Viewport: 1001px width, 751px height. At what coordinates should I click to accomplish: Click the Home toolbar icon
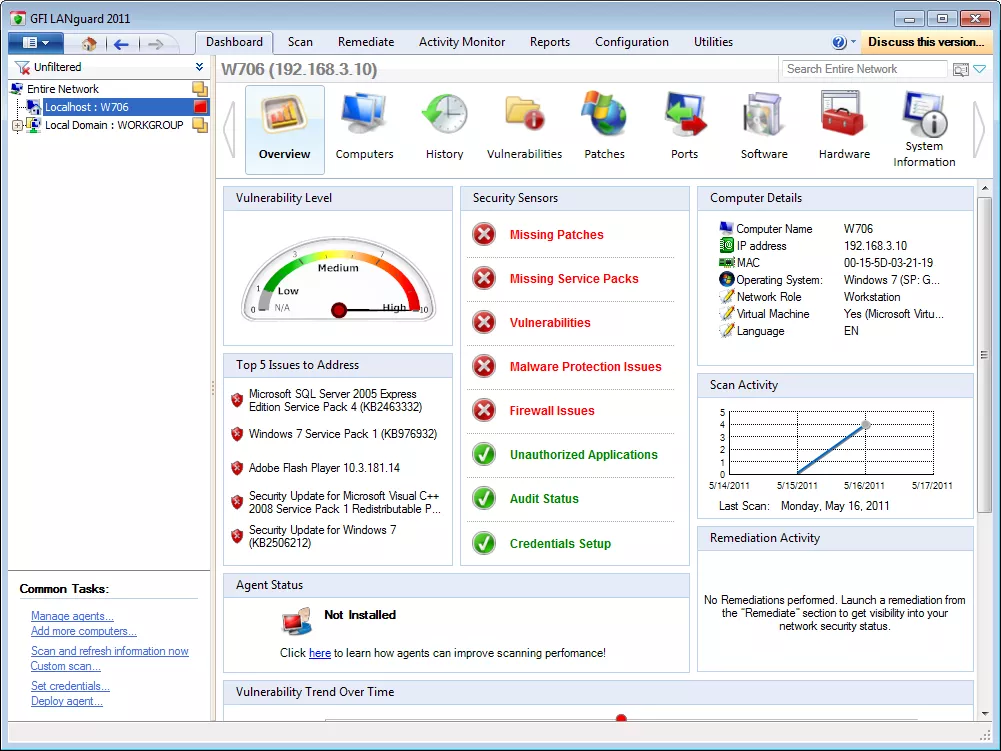[x=89, y=43]
